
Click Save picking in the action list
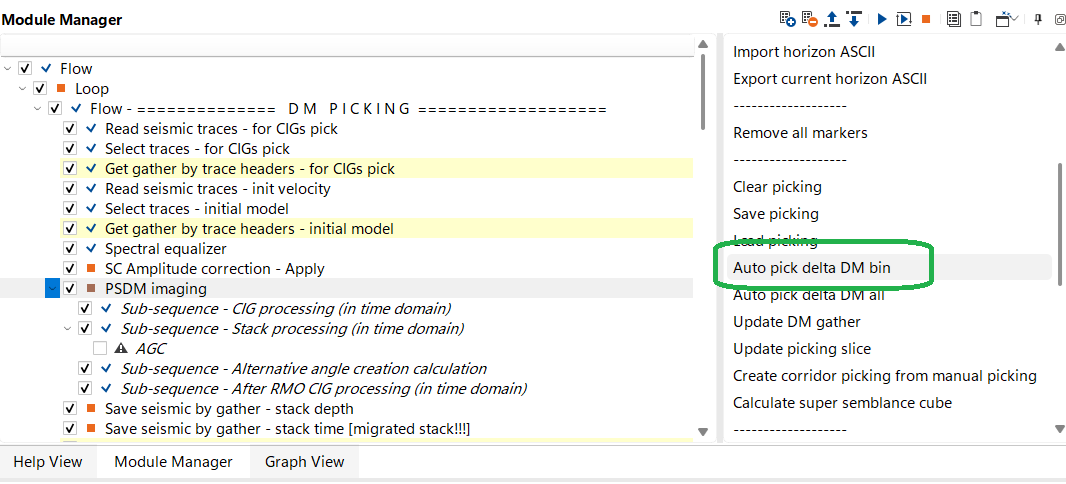click(776, 214)
